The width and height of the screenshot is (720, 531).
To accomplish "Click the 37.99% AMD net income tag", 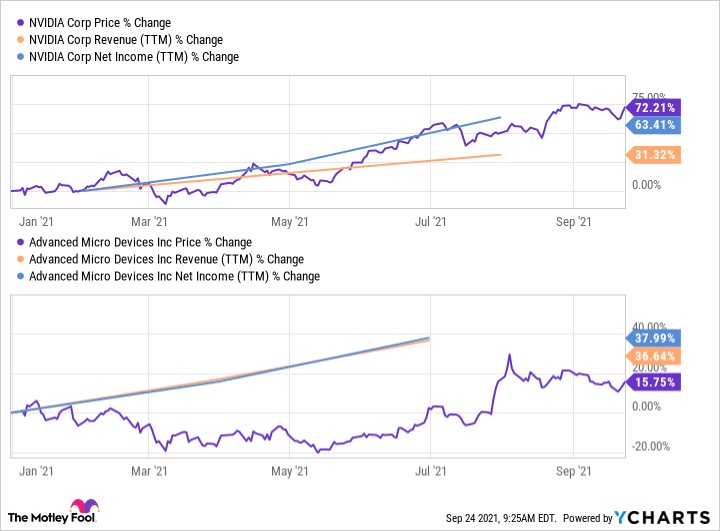I will [x=656, y=337].
